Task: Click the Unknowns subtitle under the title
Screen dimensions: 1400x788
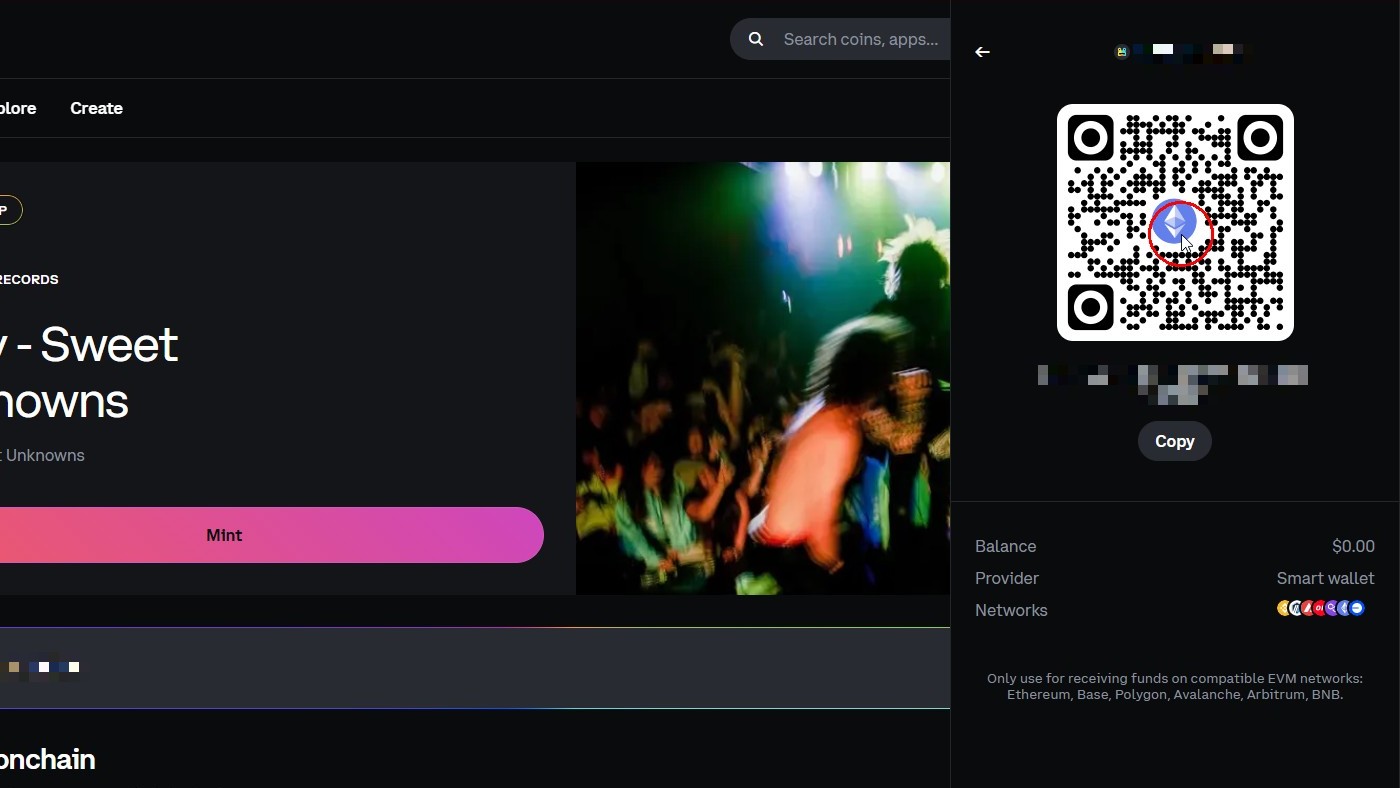Action: [42, 455]
